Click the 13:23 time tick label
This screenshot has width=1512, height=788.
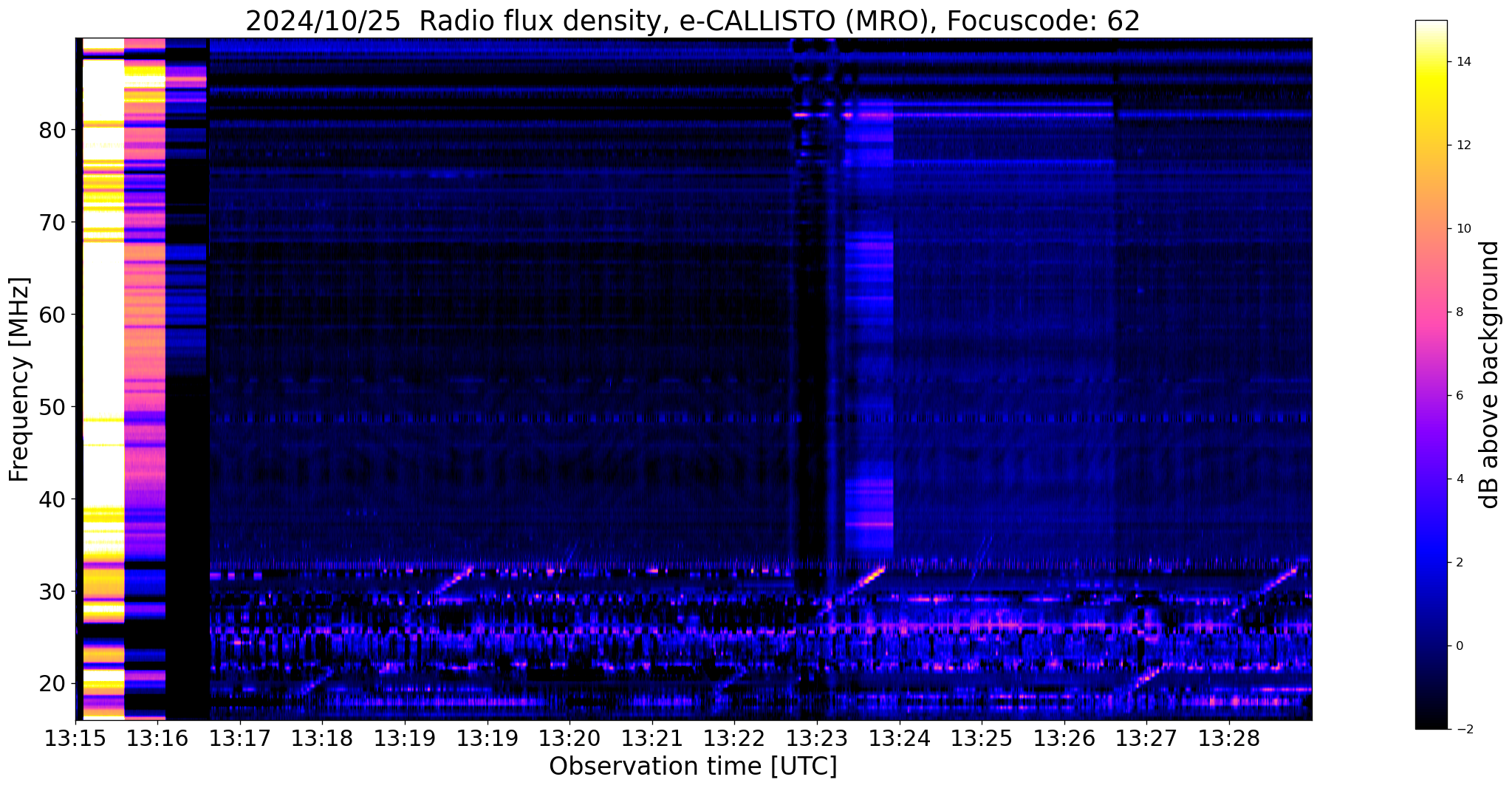tap(817, 739)
